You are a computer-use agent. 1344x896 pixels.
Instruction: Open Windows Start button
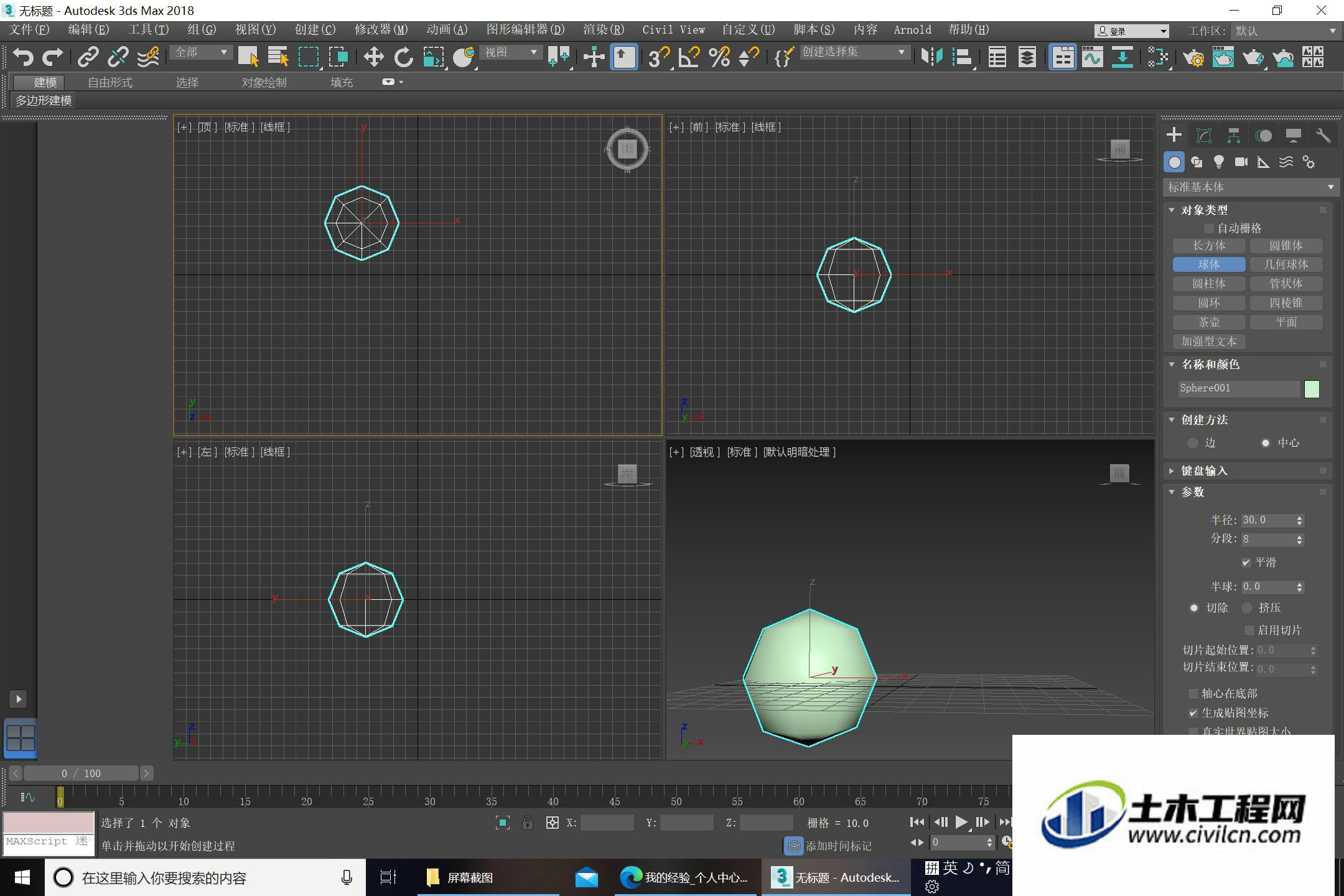(22, 877)
